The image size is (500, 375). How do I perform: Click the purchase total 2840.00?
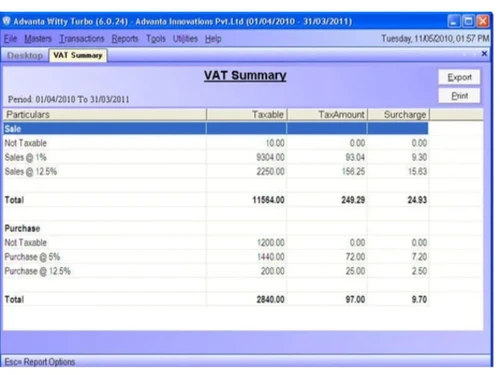tap(270, 300)
